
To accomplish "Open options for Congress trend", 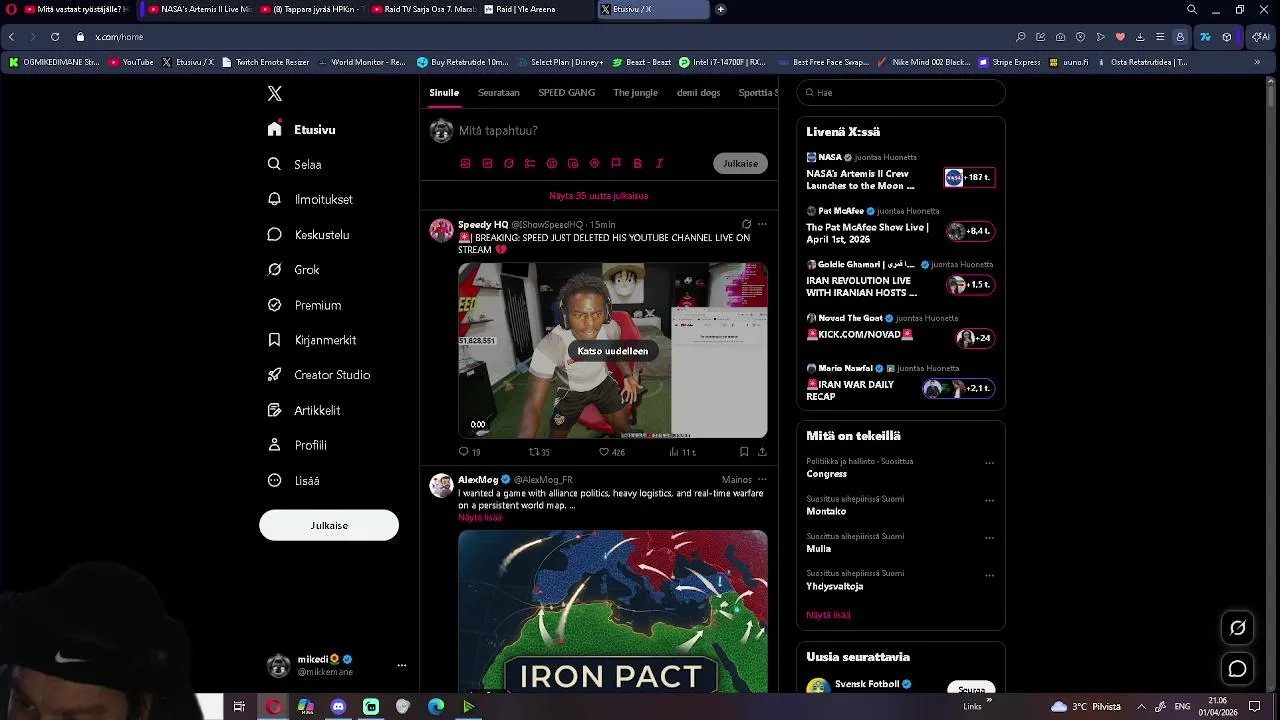I will pyautogui.click(x=989, y=463).
